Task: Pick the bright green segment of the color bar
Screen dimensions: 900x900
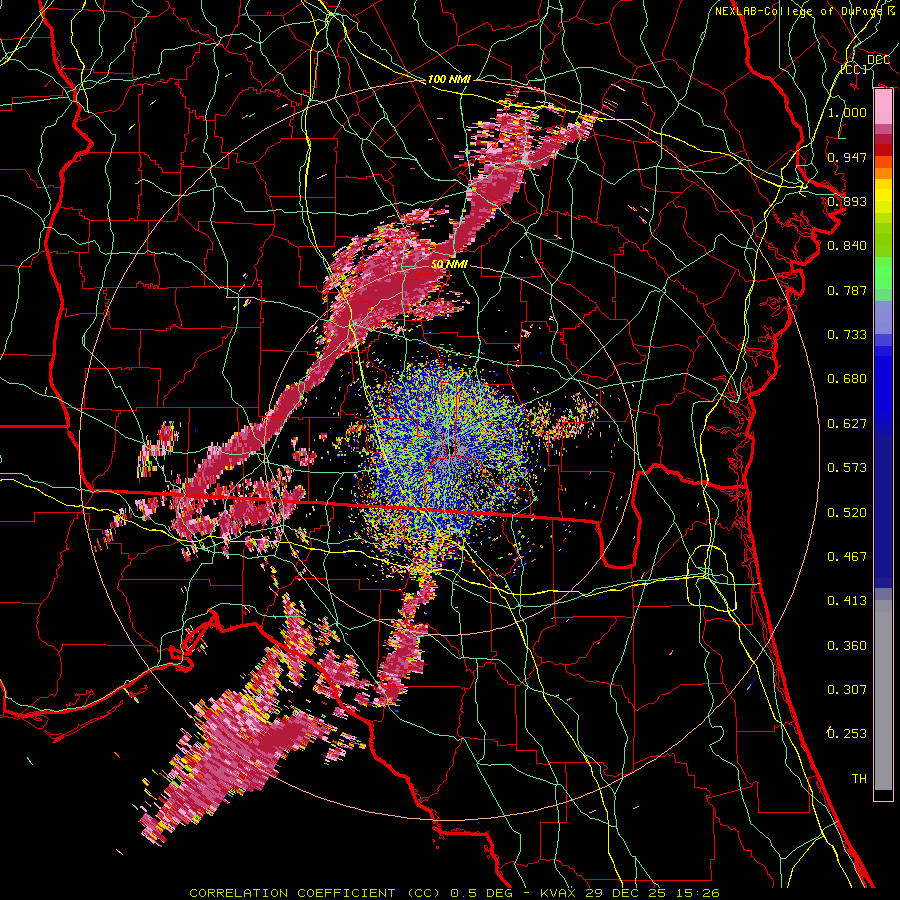Action: pos(883,273)
